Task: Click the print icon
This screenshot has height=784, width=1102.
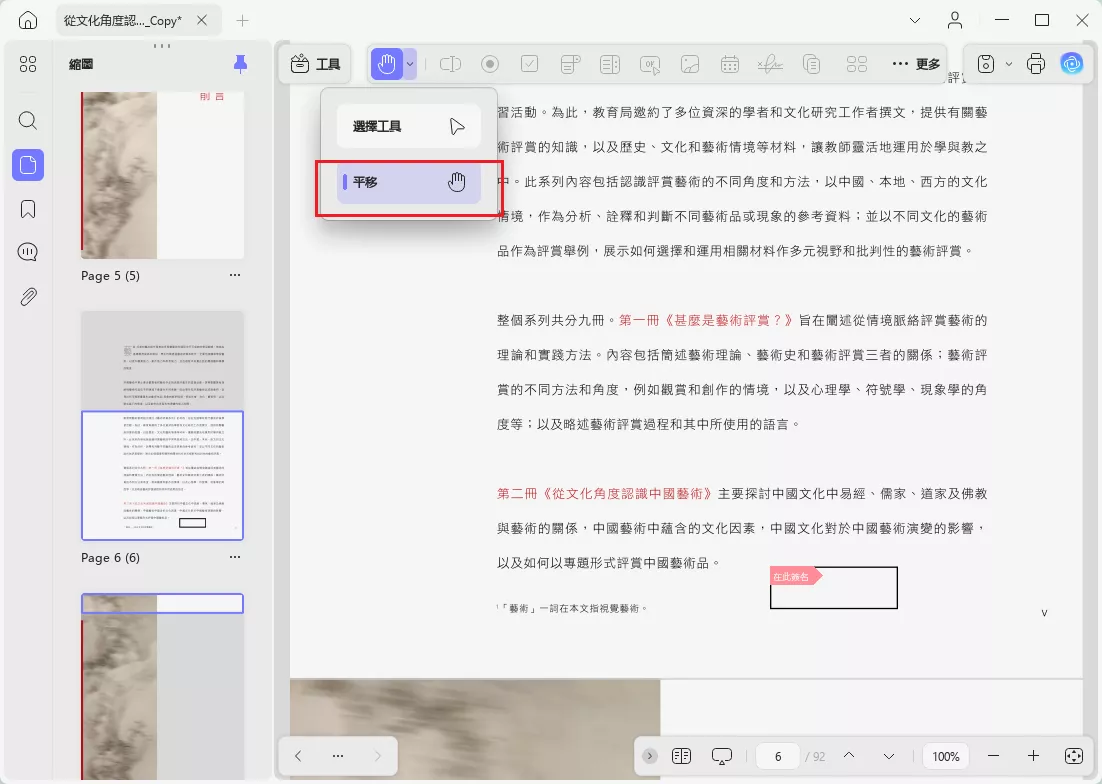Action: [x=1035, y=64]
